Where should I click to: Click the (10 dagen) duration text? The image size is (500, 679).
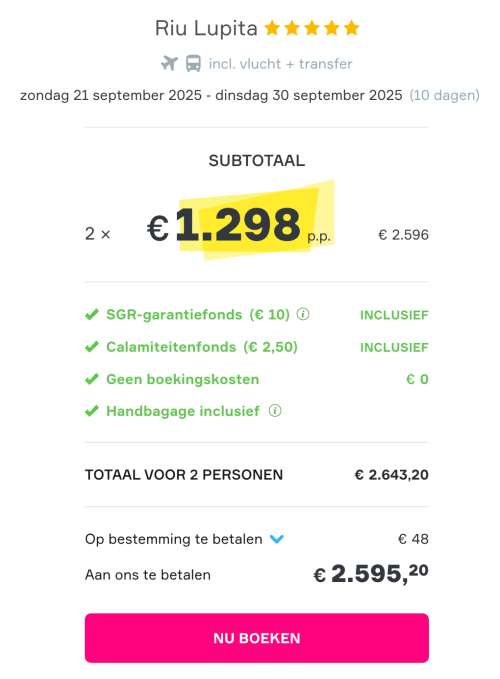[445, 95]
